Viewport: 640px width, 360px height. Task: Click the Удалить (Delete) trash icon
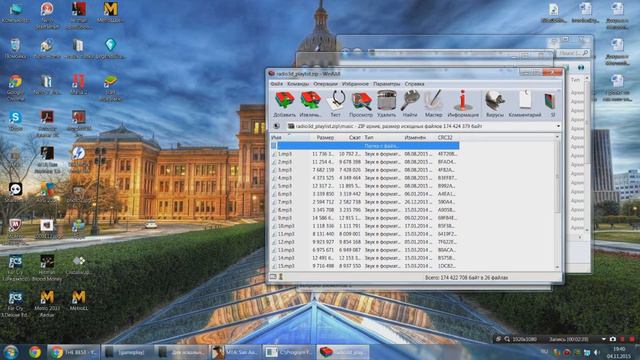386,104
